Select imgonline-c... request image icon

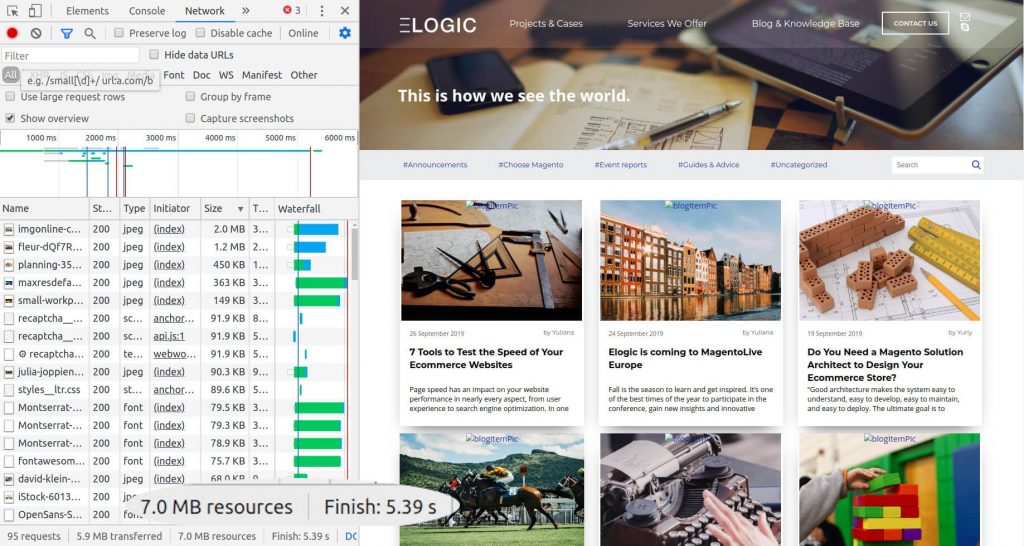pyautogui.click(x=8, y=229)
